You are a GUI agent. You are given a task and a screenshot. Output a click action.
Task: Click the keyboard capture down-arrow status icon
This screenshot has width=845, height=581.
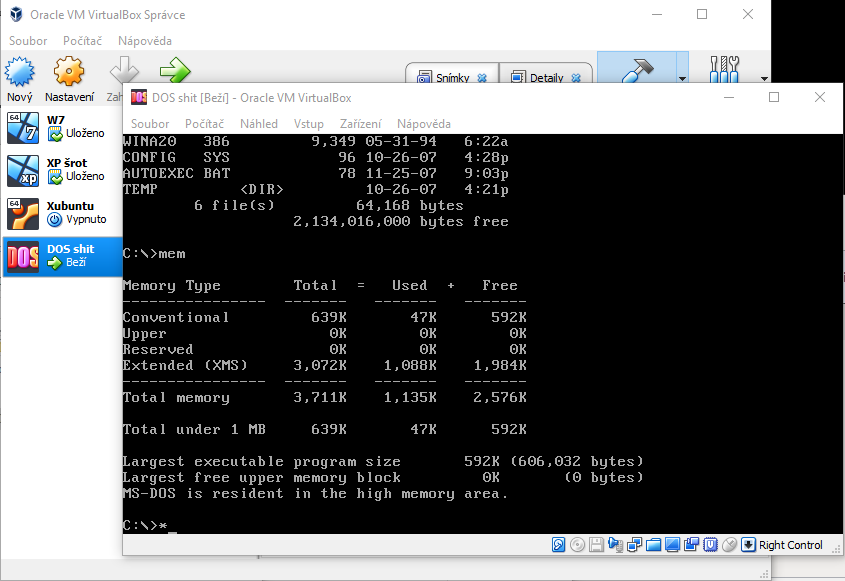(748, 545)
